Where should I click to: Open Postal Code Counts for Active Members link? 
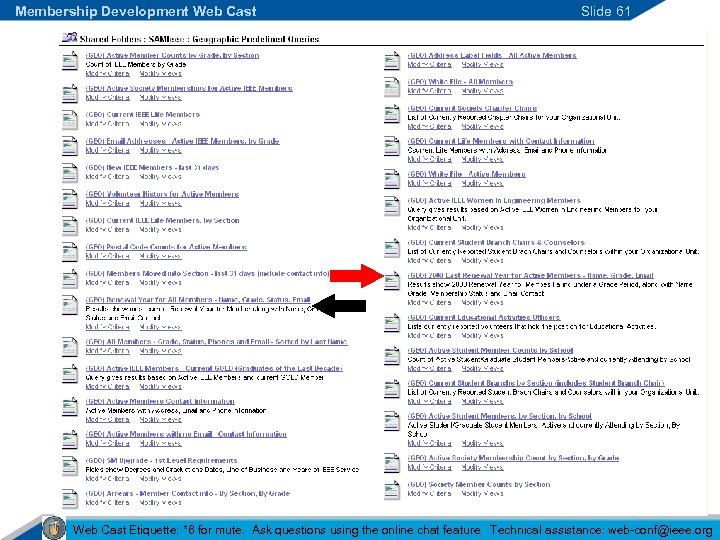(x=166, y=247)
